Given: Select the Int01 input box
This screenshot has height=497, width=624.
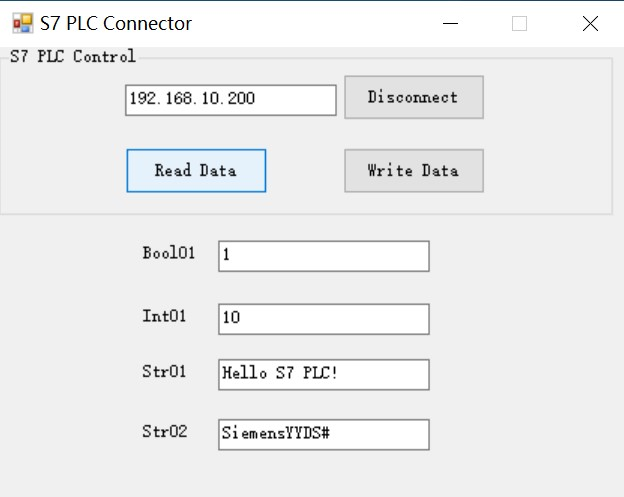Looking at the screenshot, I should click(323, 319).
